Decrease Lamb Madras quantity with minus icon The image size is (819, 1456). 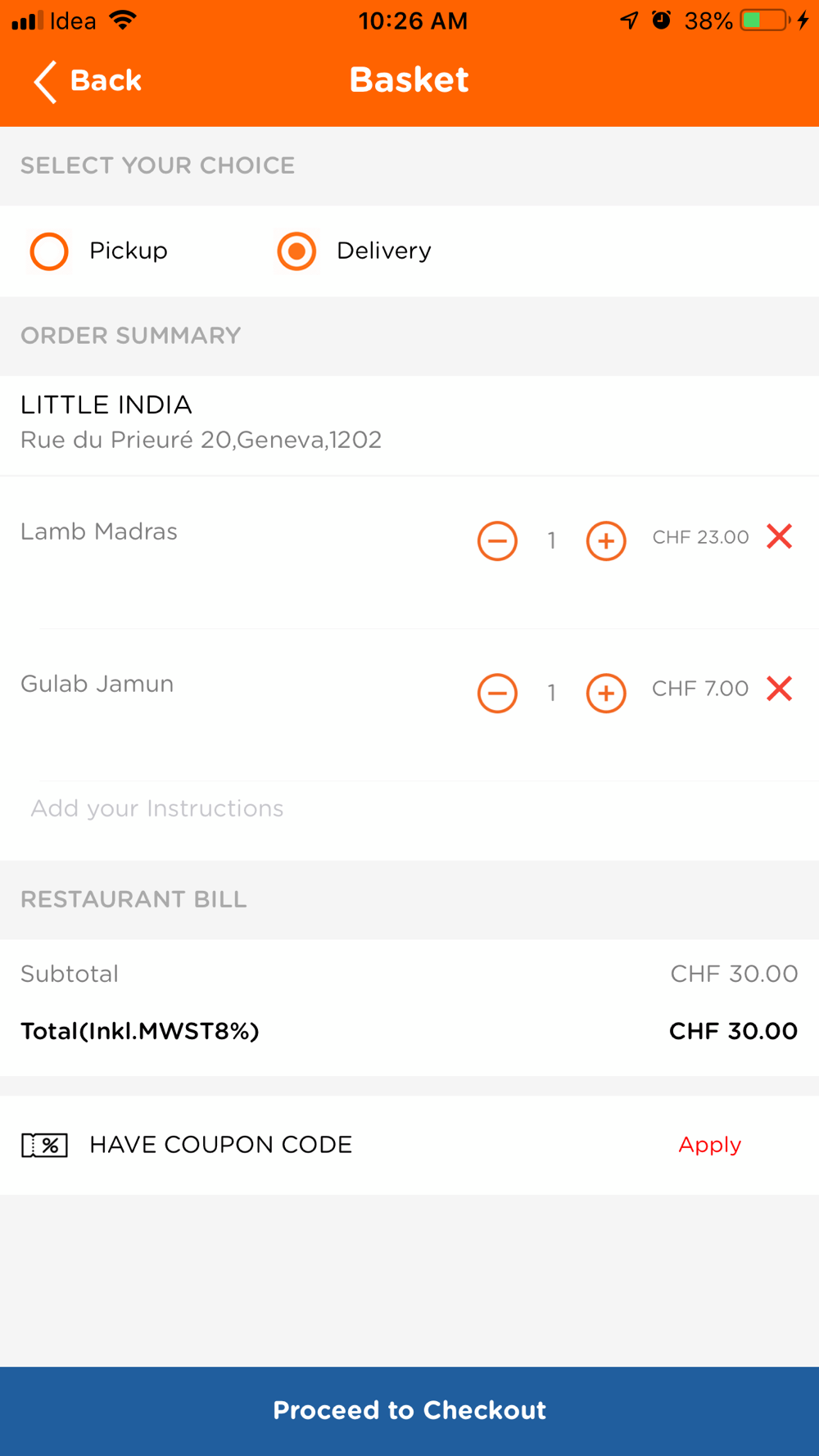point(497,541)
